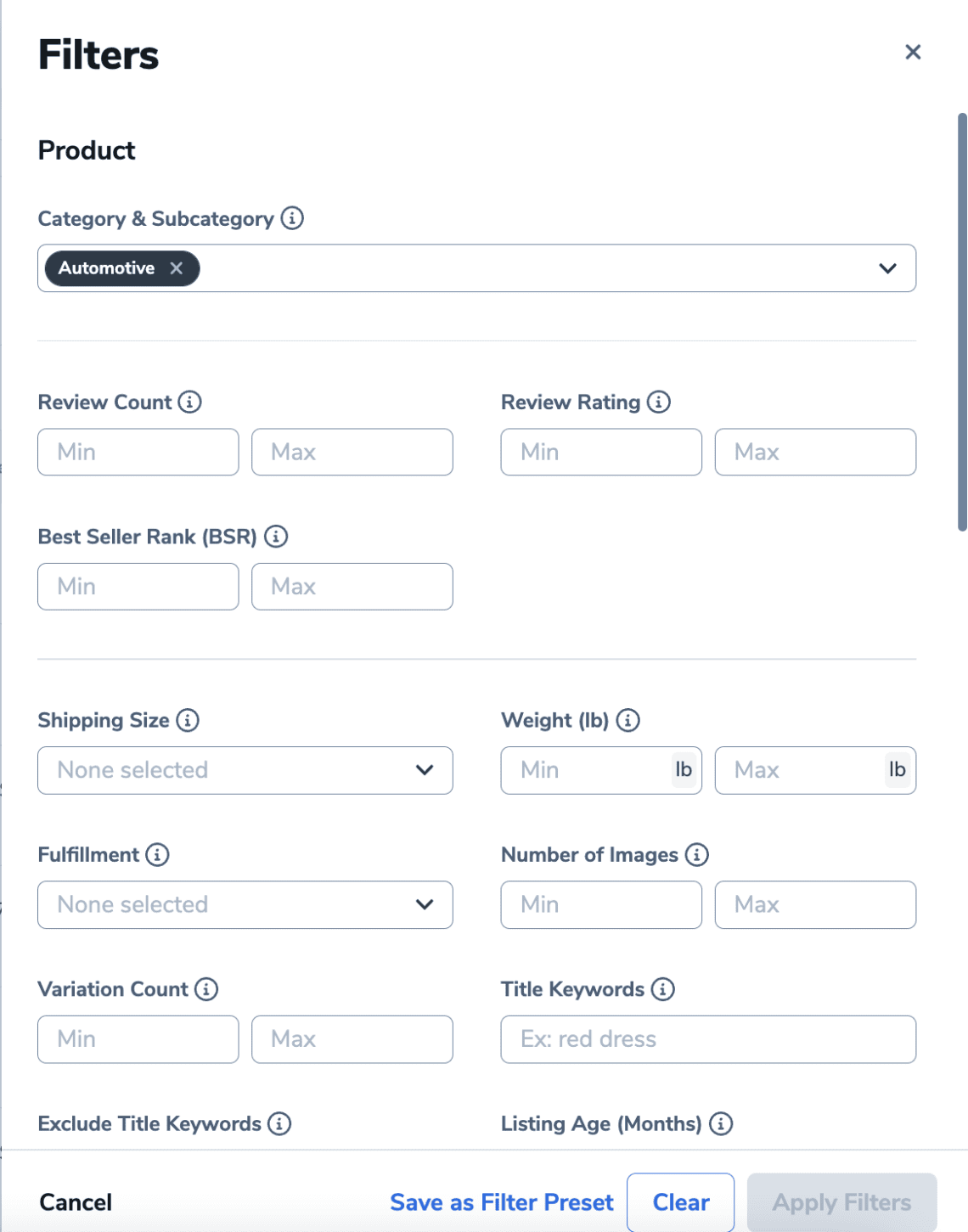Click the Cancel button
The width and height of the screenshot is (968, 1232).
tap(75, 1202)
